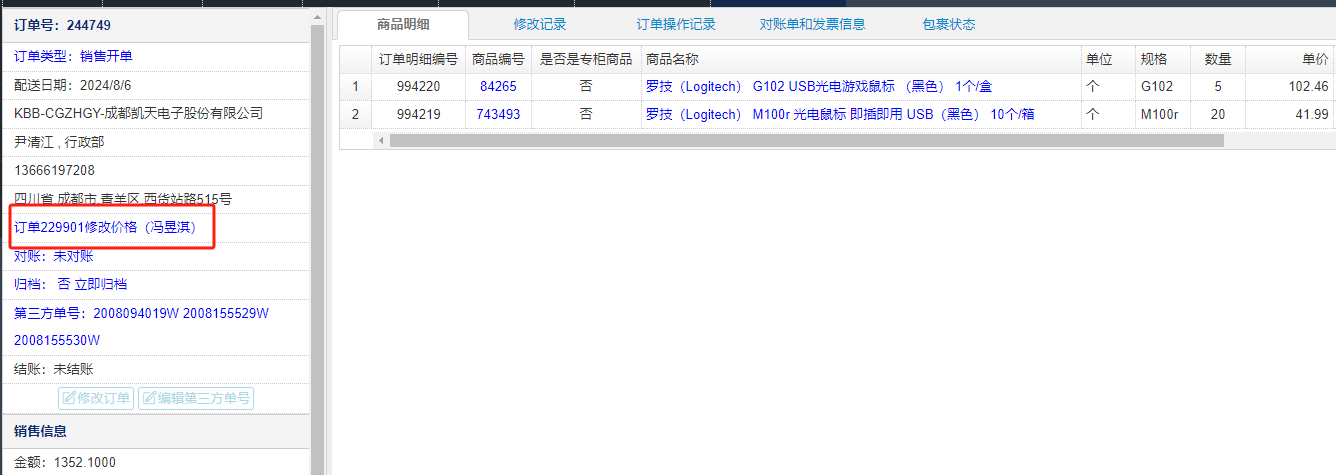1336x475 pixels.
Task: Click the 数量 column header
Action: tap(1218, 59)
